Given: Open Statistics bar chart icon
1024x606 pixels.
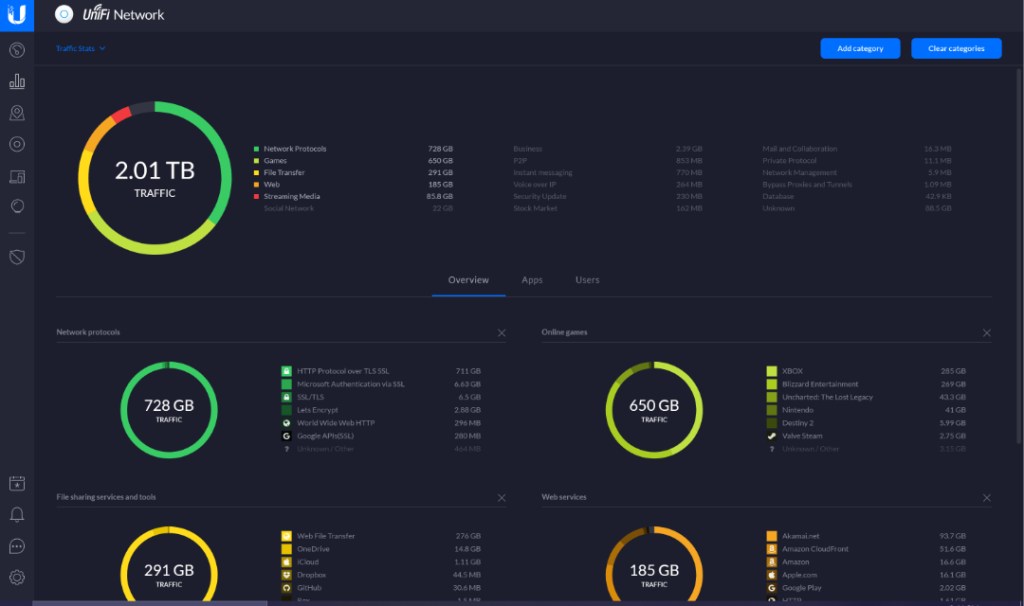Looking at the screenshot, I should click(x=16, y=82).
